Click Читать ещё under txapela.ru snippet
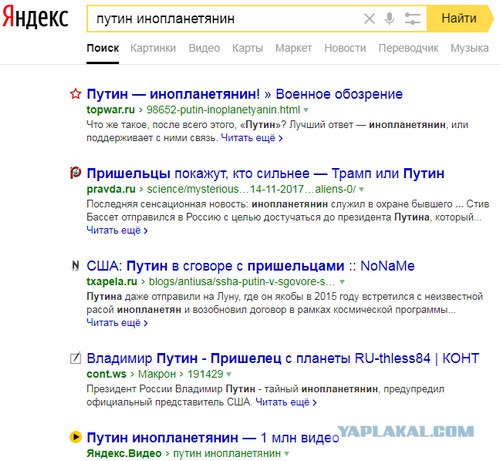Viewport: 500px width, 461px height. click(117, 323)
